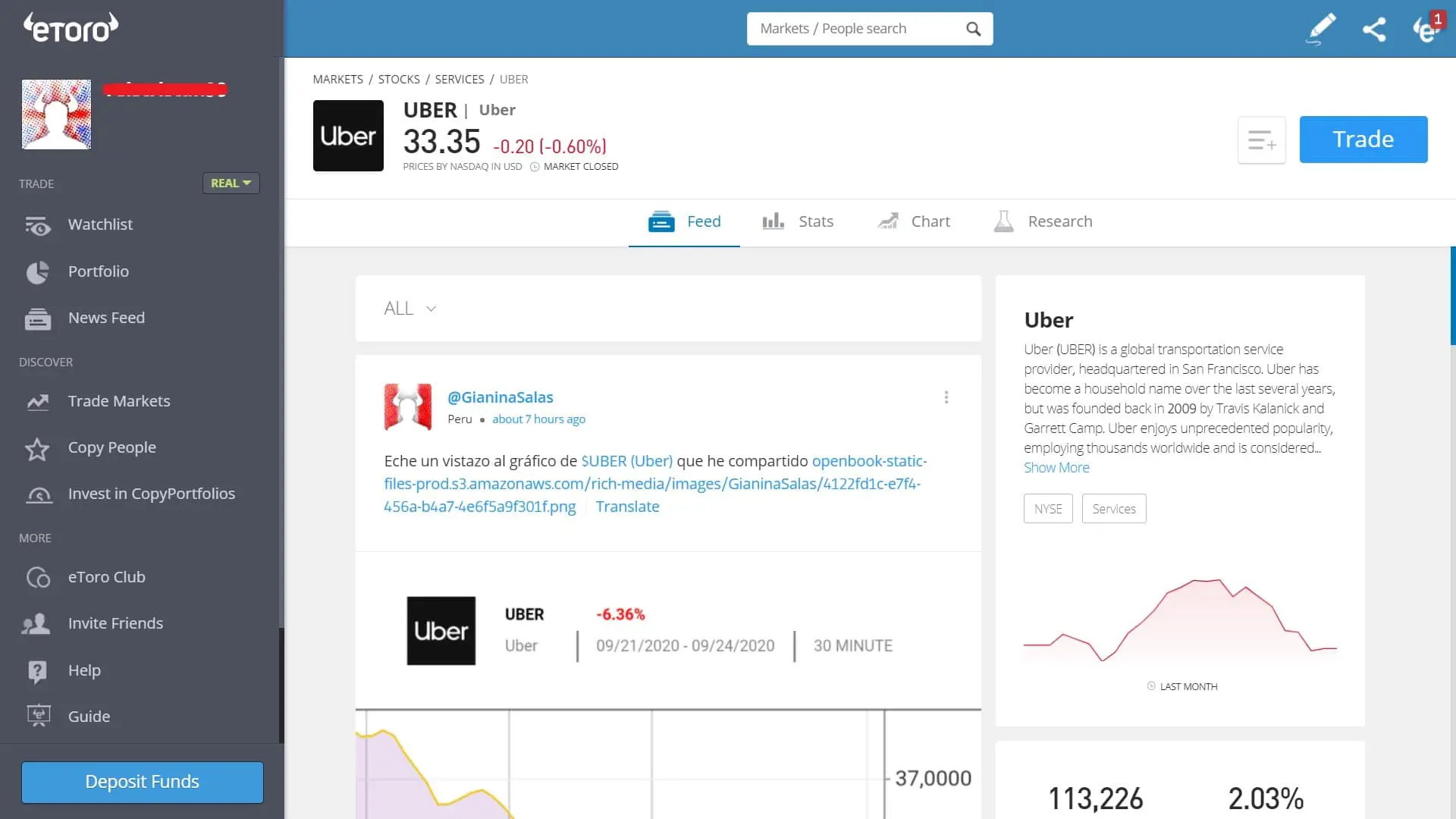Open @GianinaSalas profile link

click(500, 397)
